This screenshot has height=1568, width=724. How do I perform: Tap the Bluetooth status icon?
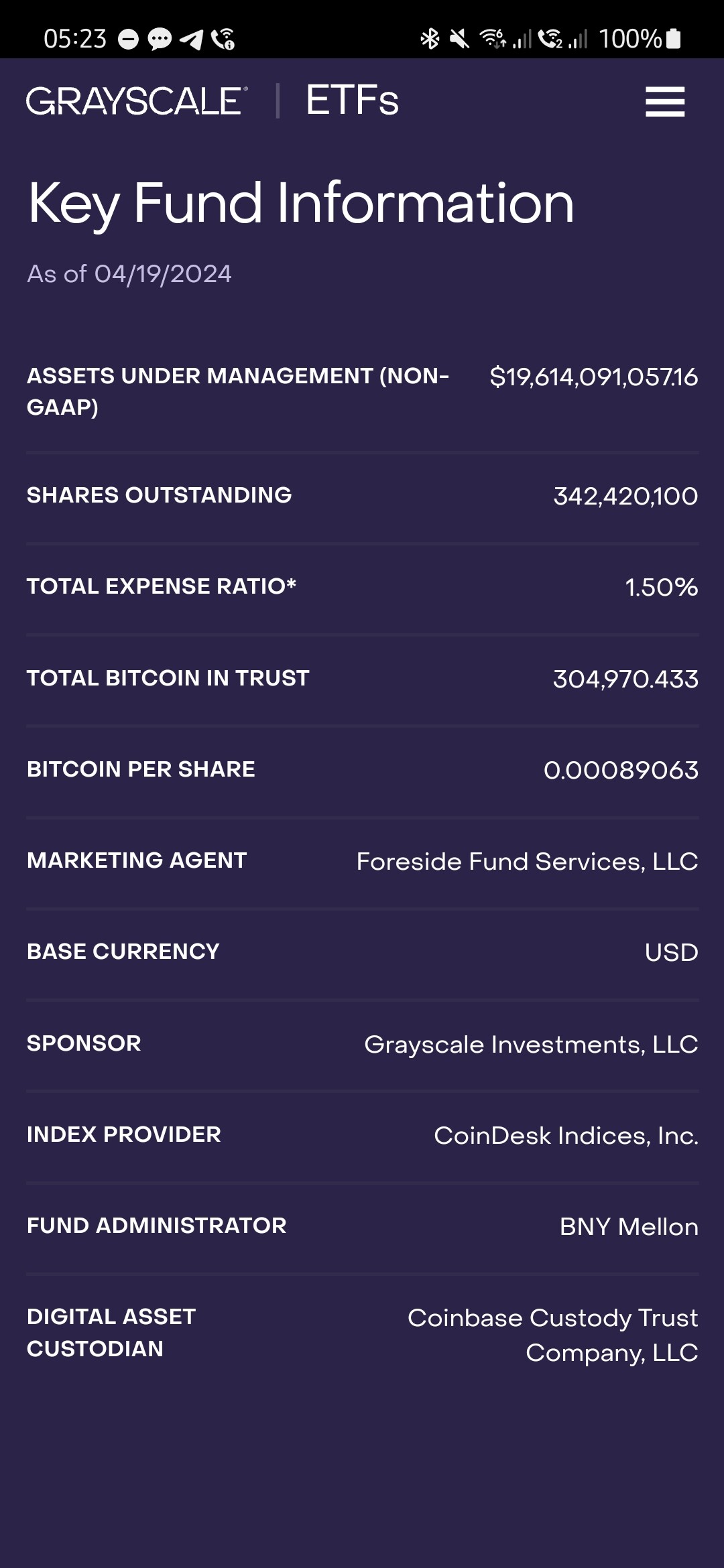(x=430, y=39)
